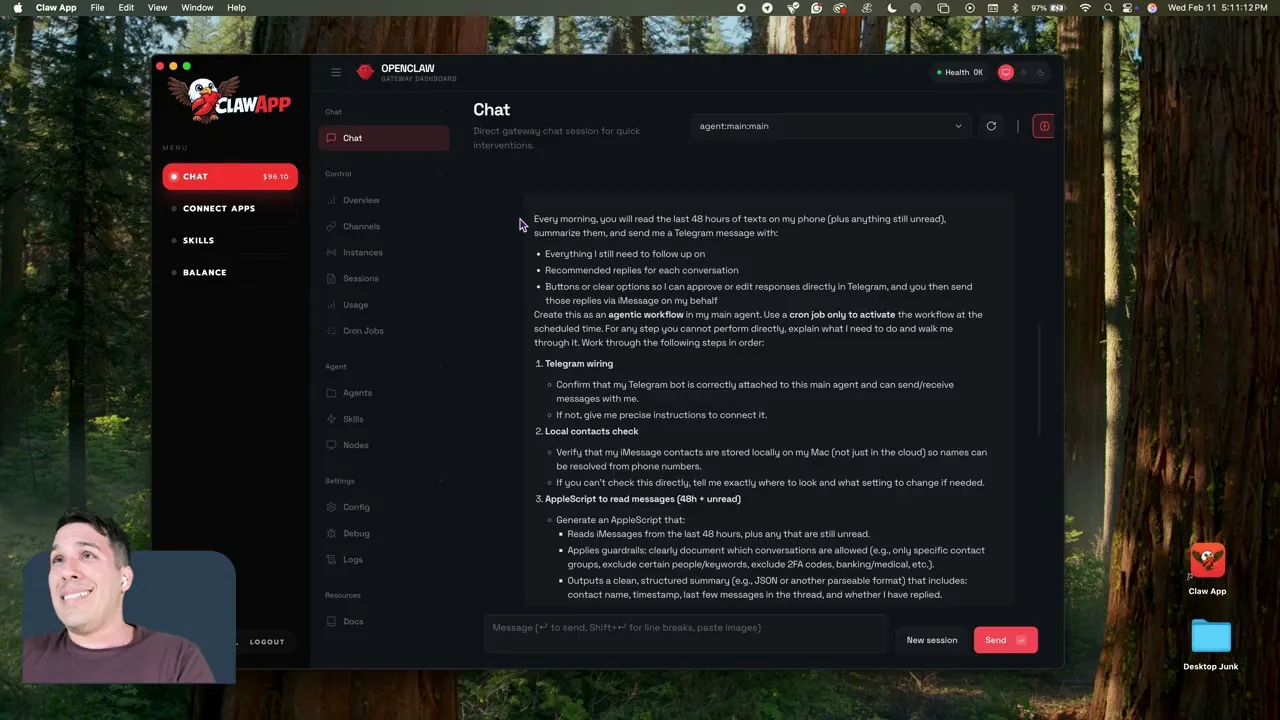The width and height of the screenshot is (1280, 720).
Task: Open the Edit menu
Action: pyautogui.click(x=126, y=7)
